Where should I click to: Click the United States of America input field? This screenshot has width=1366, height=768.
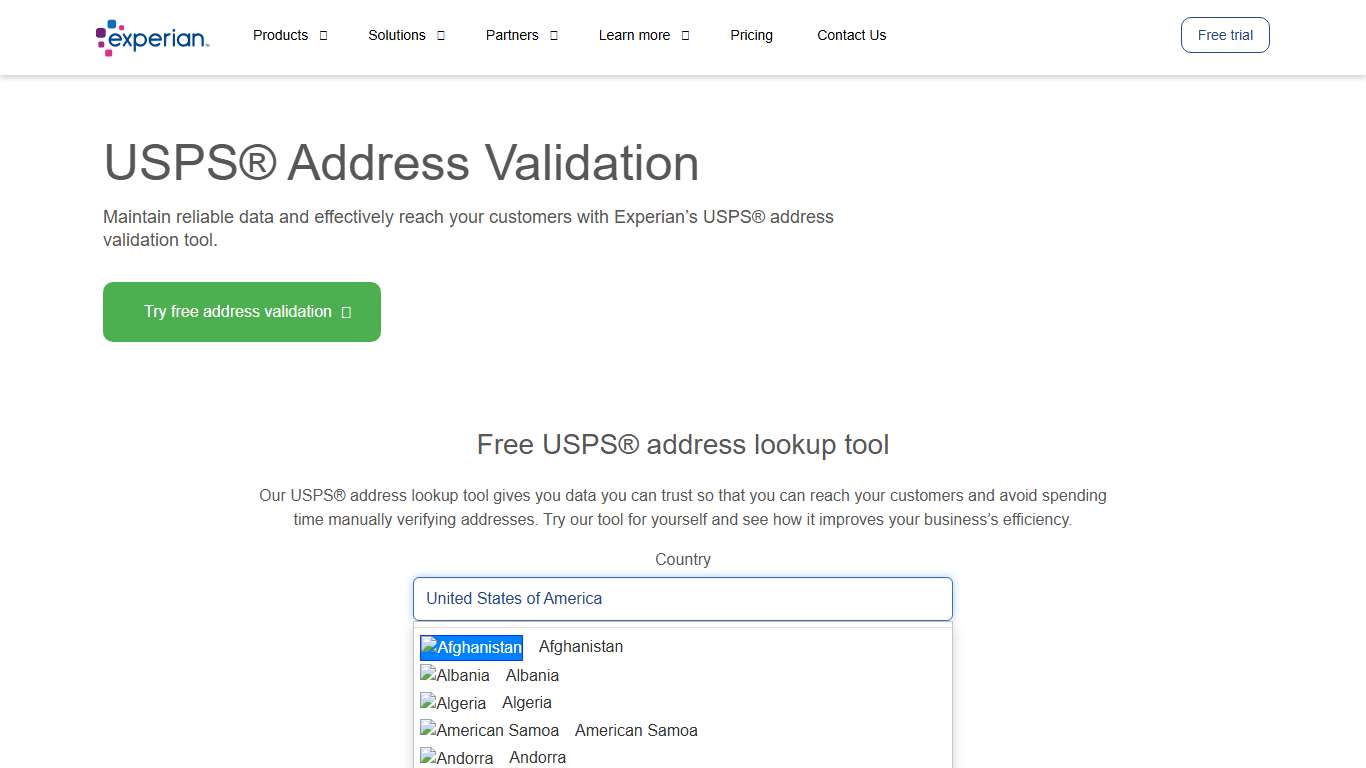click(683, 599)
